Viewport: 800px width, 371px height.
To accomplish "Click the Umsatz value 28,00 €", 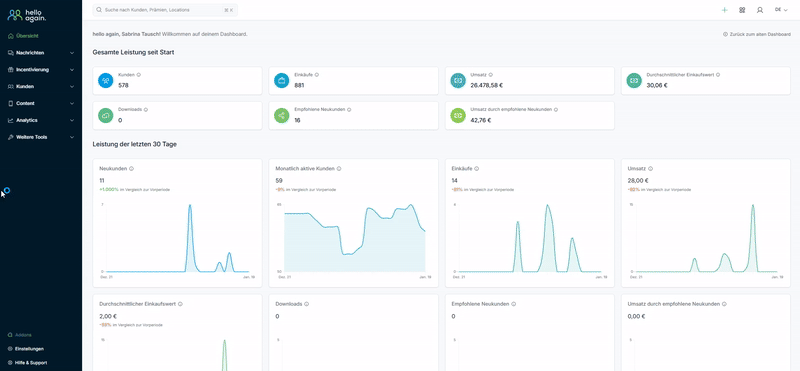I will tap(638, 181).
